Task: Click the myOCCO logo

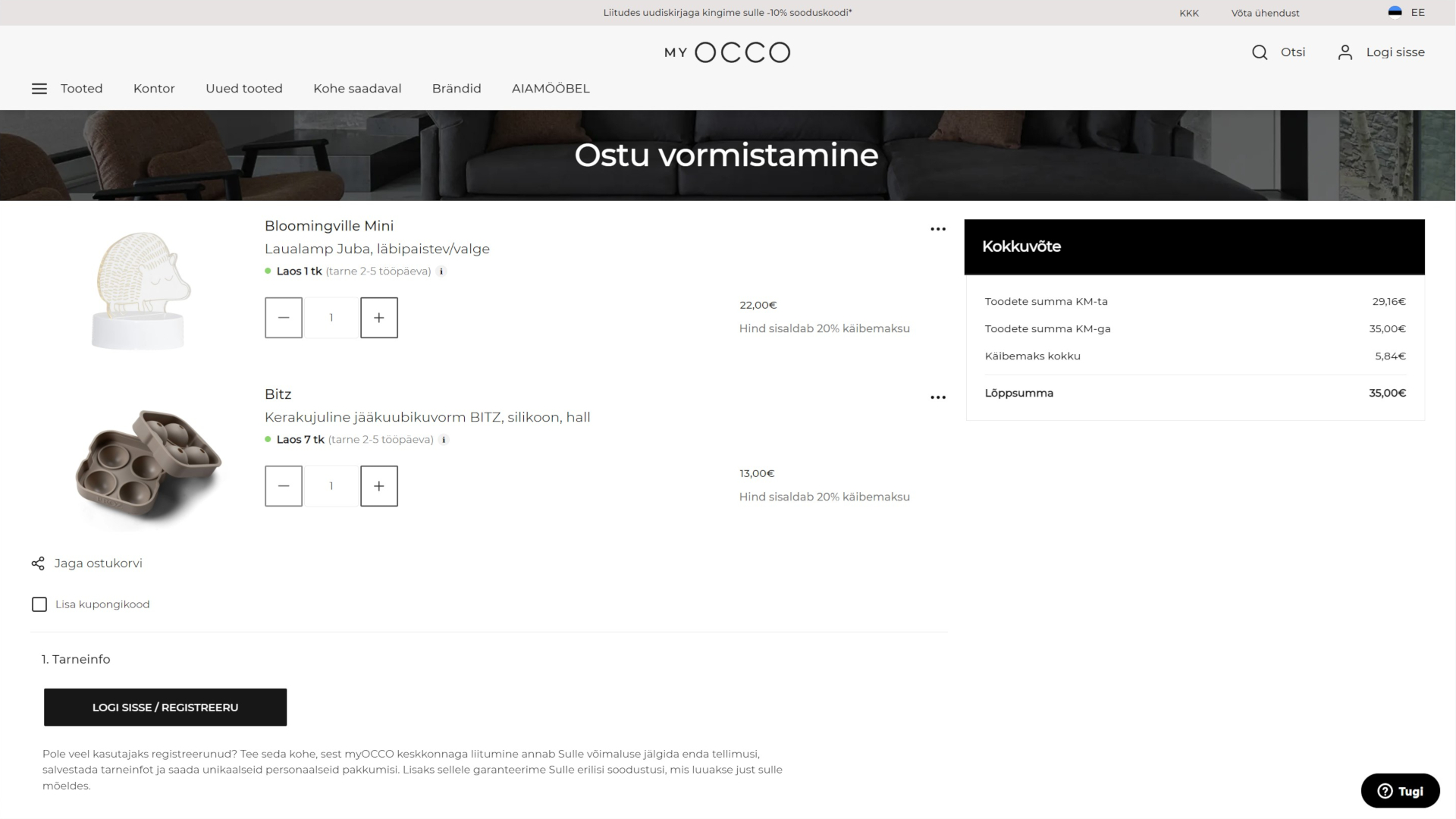Action: 727,52
